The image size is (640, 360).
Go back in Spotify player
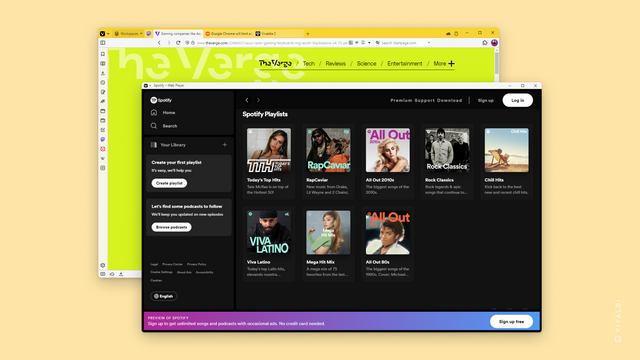click(247, 100)
